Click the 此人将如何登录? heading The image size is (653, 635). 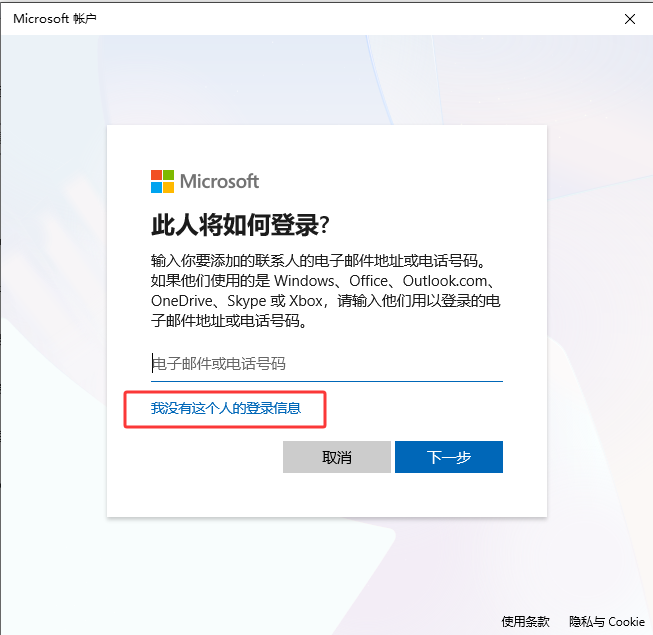click(x=240, y=225)
